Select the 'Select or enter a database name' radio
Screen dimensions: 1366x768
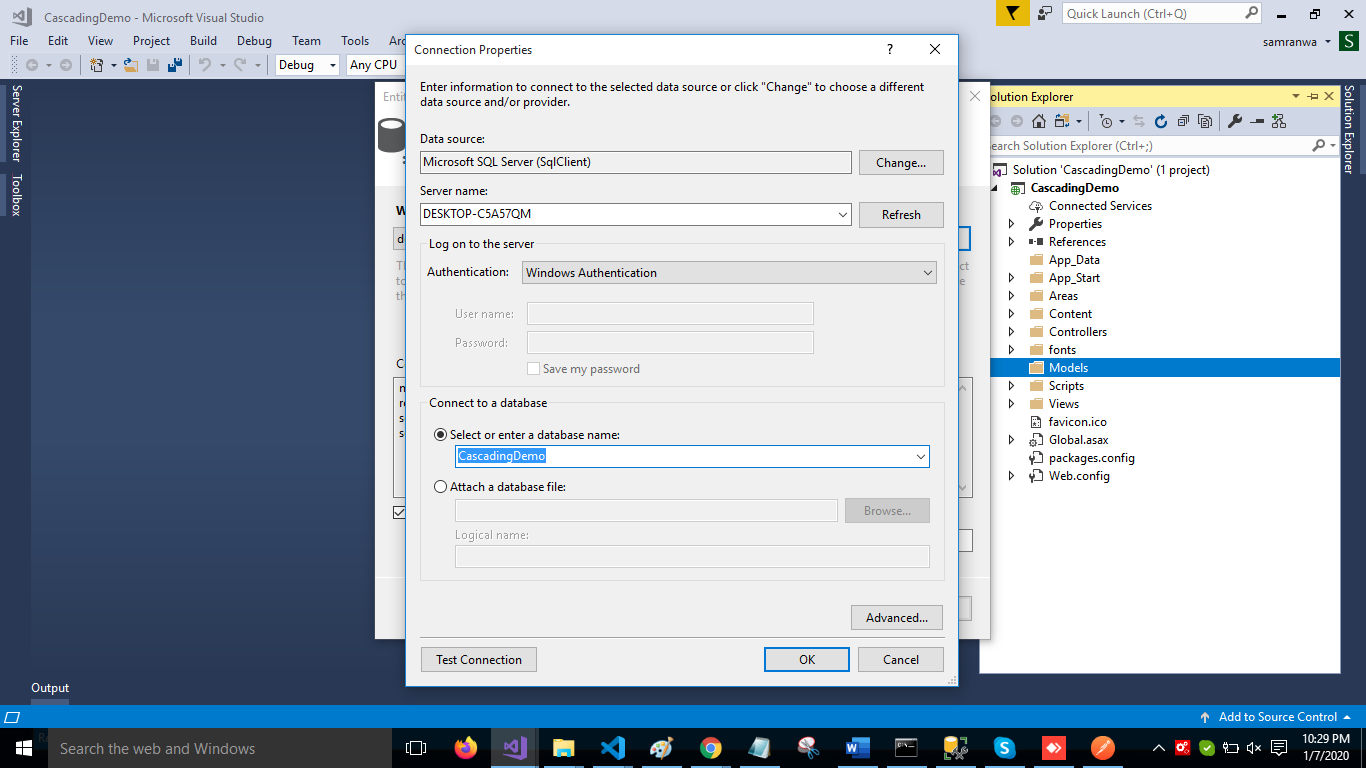tap(441, 435)
